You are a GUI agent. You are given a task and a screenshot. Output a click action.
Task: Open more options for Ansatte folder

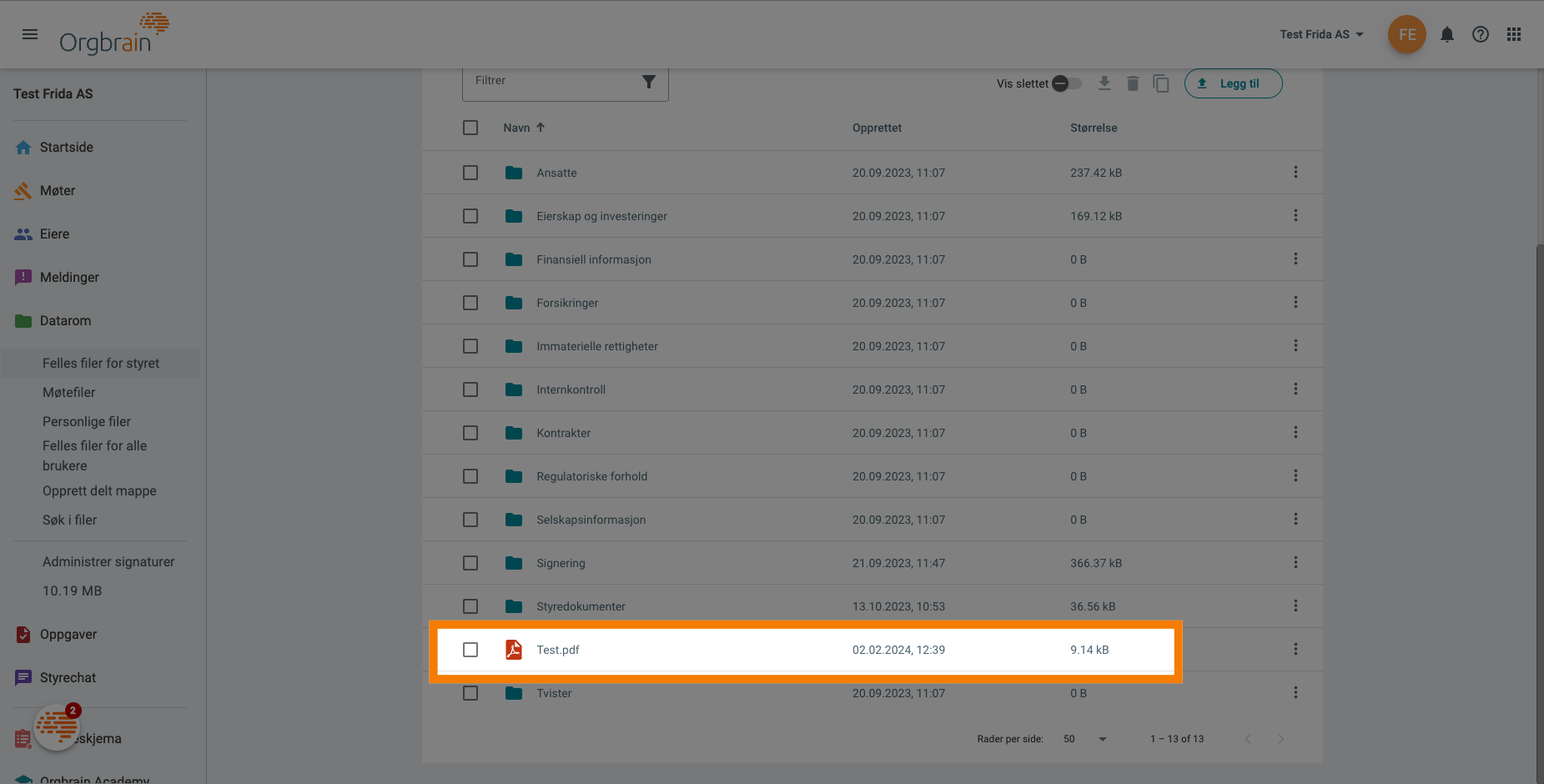(1295, 172)
